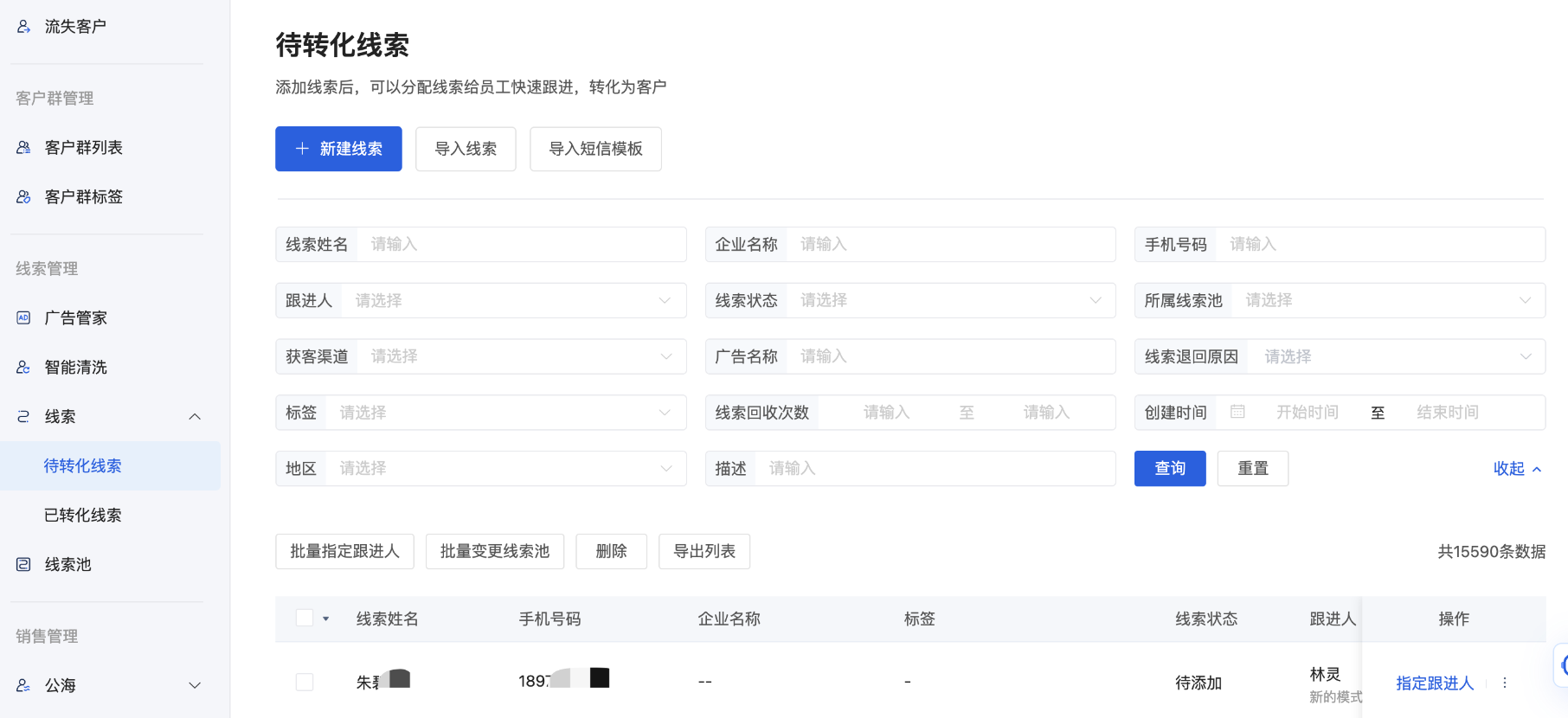Click 指定跟进人 link in the 朱 row
1568x718 pixels.
[x=1435, y=683]
